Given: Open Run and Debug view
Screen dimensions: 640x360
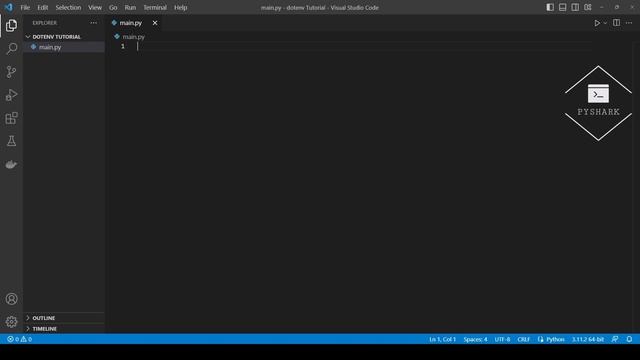Looking at the screenshot, I should (11, 95).
